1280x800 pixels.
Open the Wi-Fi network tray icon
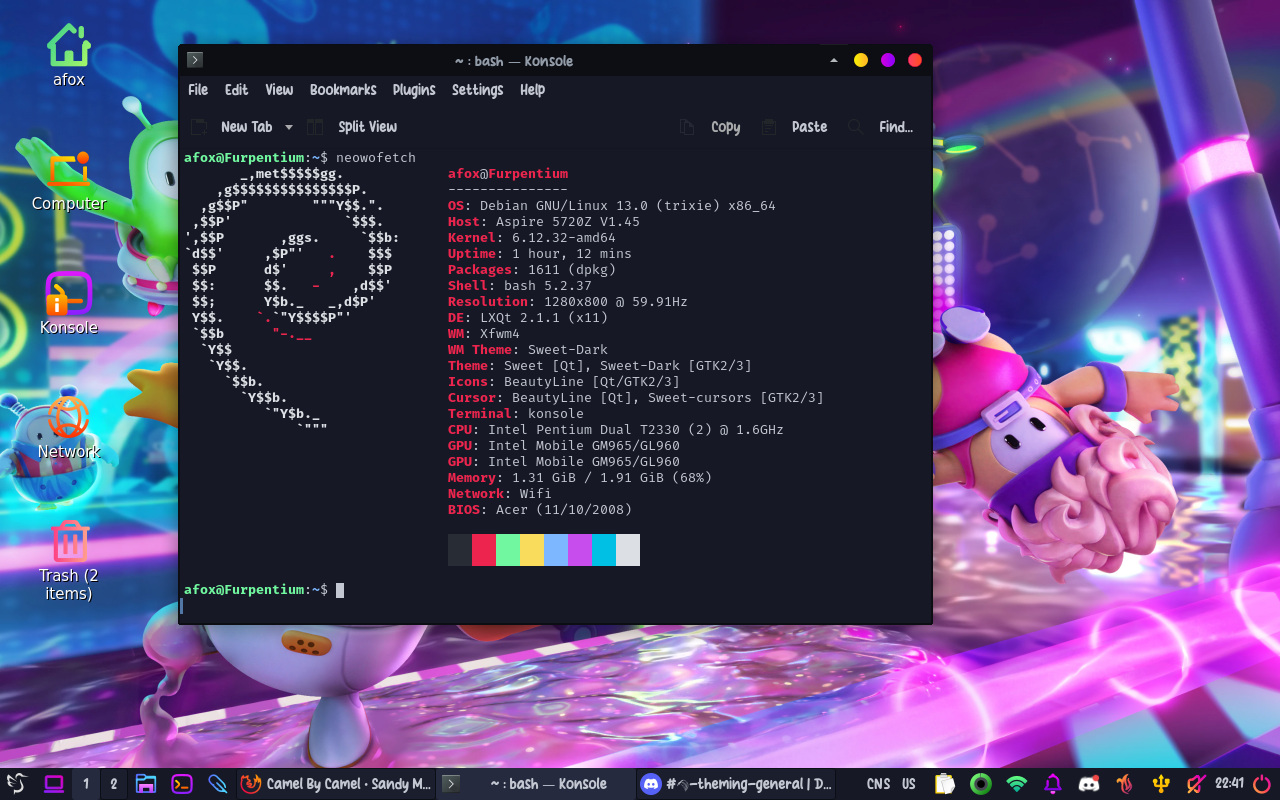coord(1017,784)
